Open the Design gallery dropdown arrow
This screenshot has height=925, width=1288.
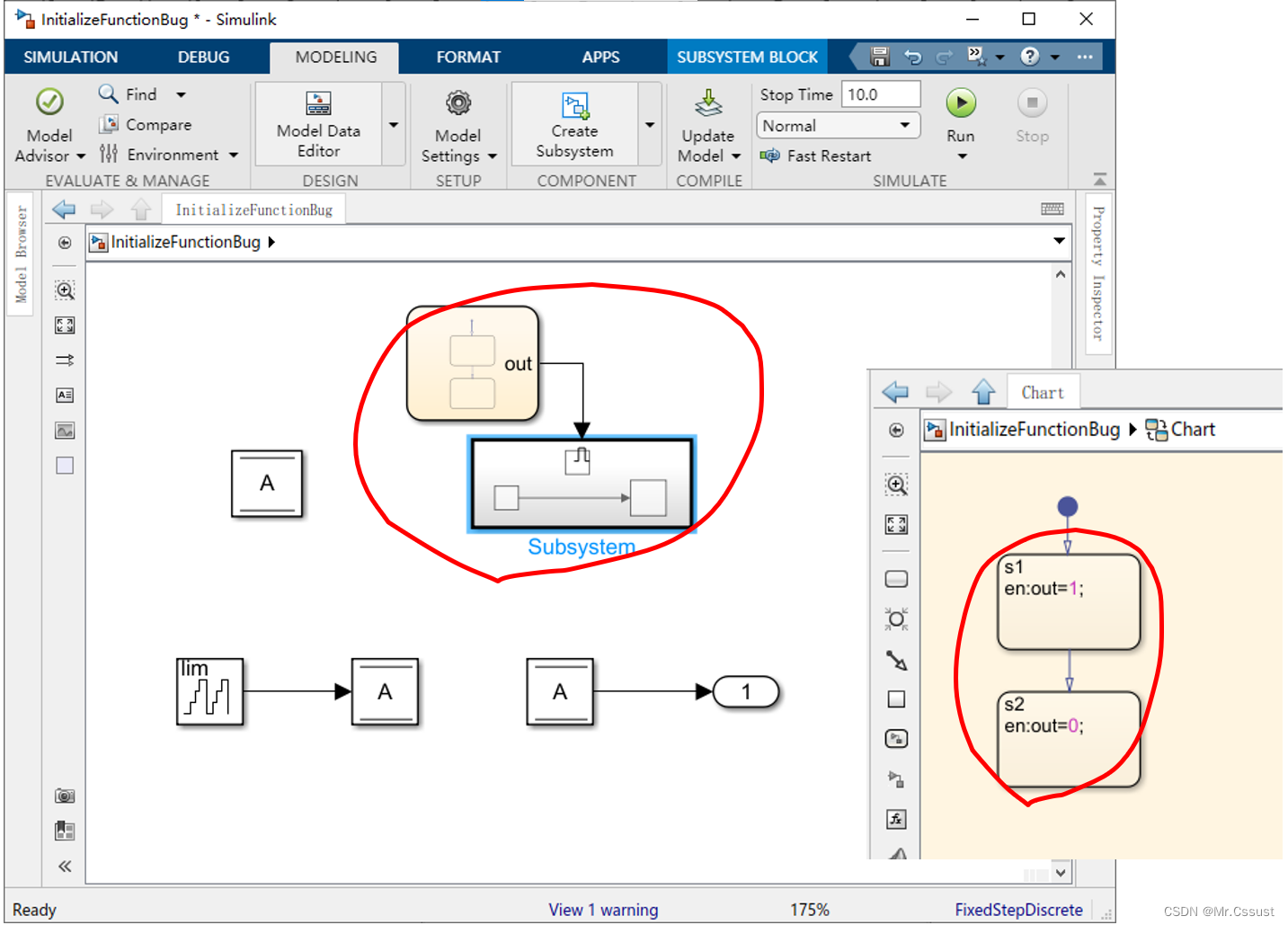pyautogui.click(x=394, y=124)
